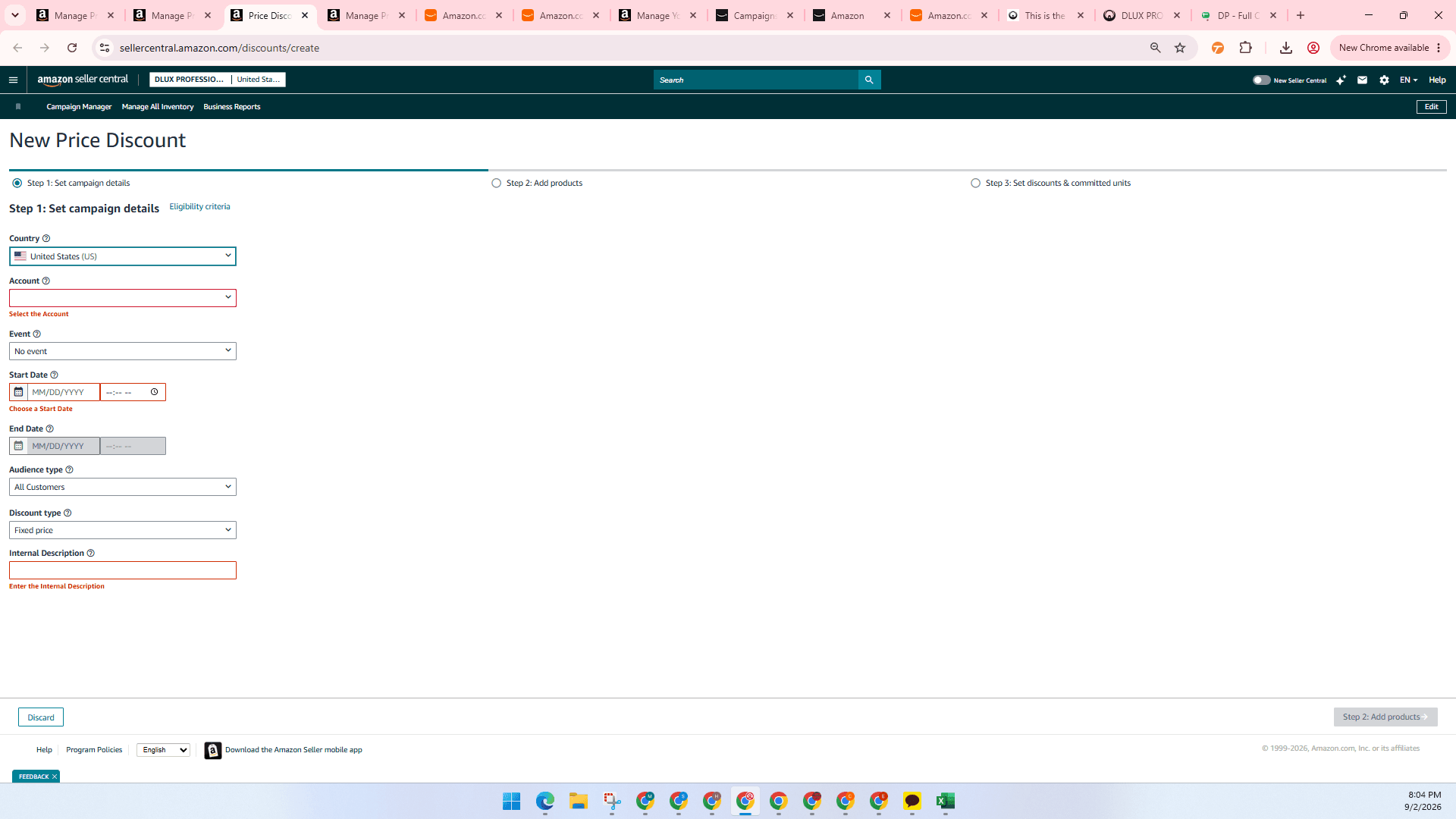Open the Account dropdown
The height and width of the screenshot is (819, 1456).
coord(123,297)
